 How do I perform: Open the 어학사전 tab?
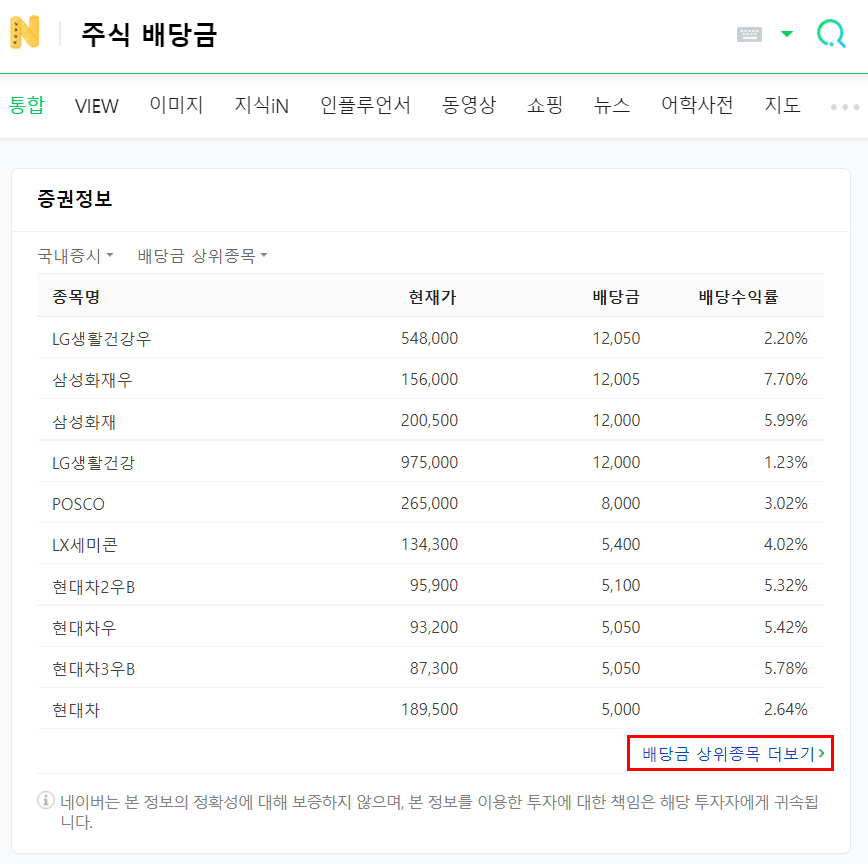pos(697,105)
